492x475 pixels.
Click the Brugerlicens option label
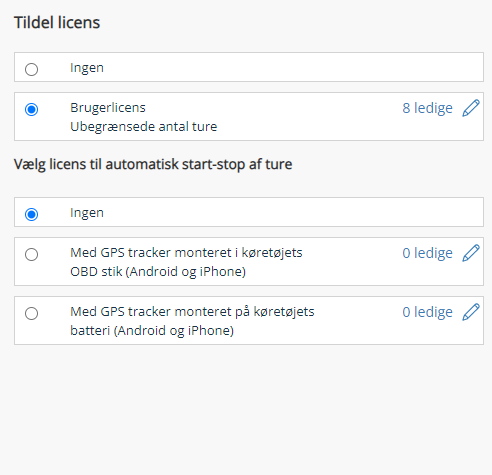tap(108, 108)
